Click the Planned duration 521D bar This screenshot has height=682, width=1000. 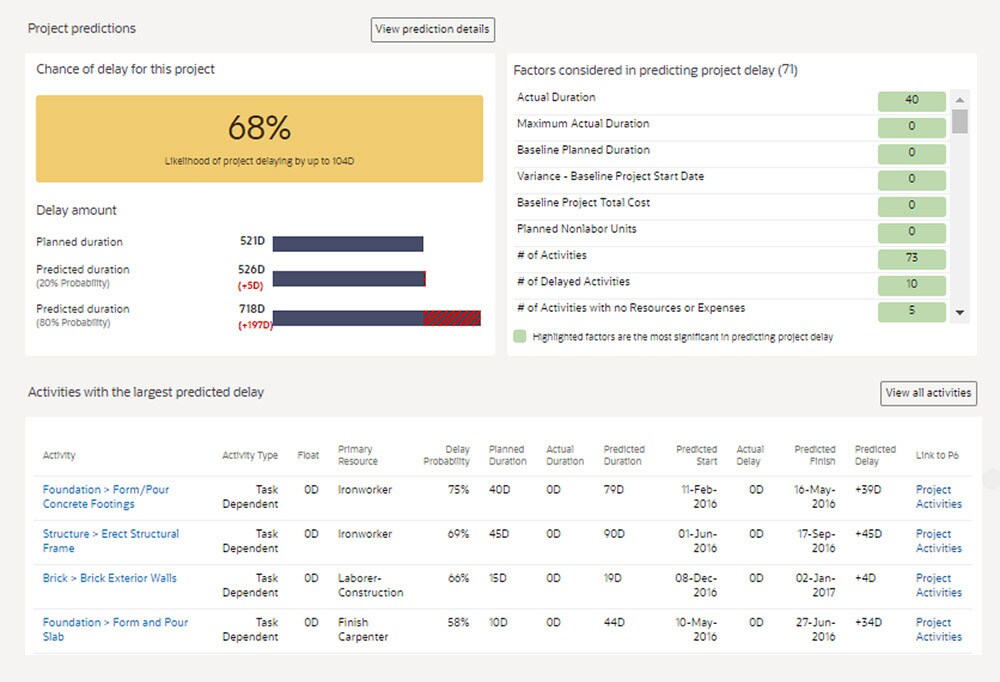coord(347,241)
